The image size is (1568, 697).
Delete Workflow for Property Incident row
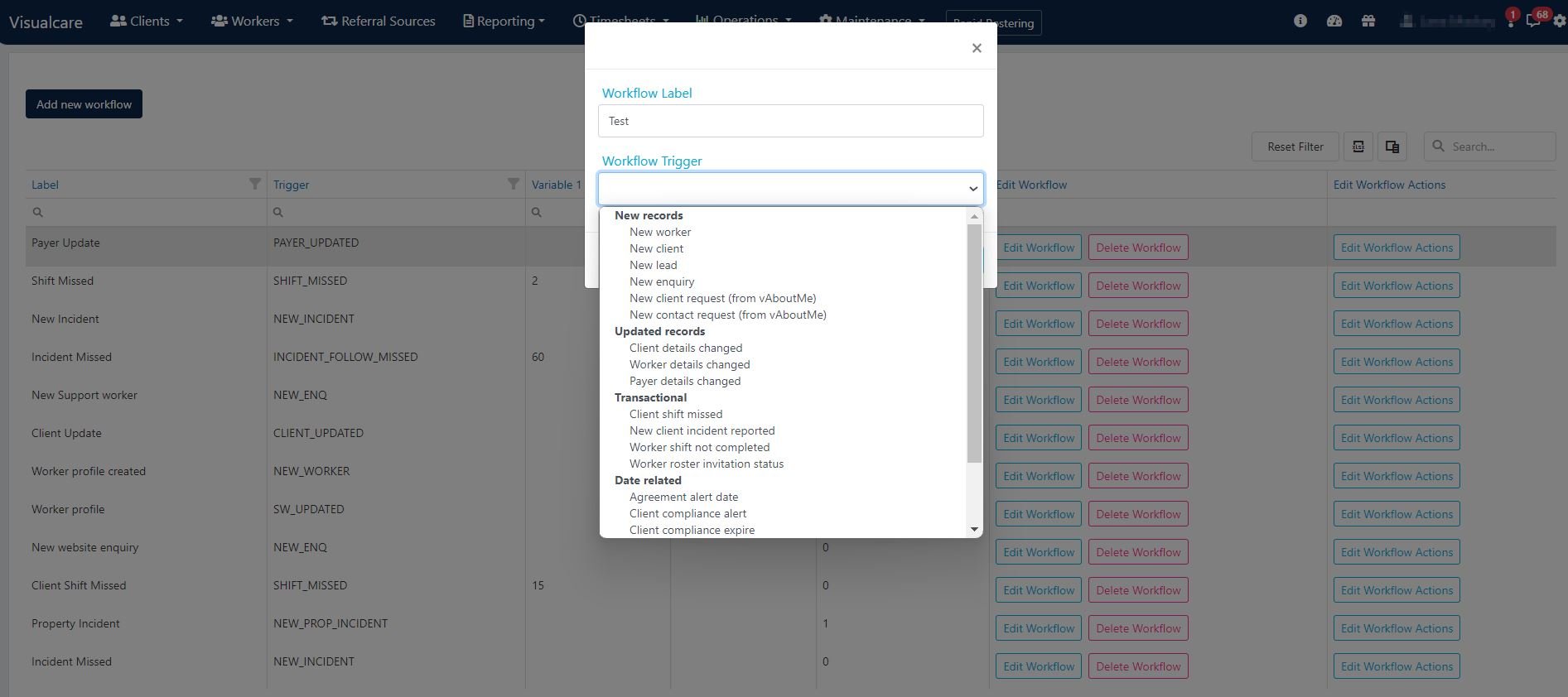click(1138, 628)
